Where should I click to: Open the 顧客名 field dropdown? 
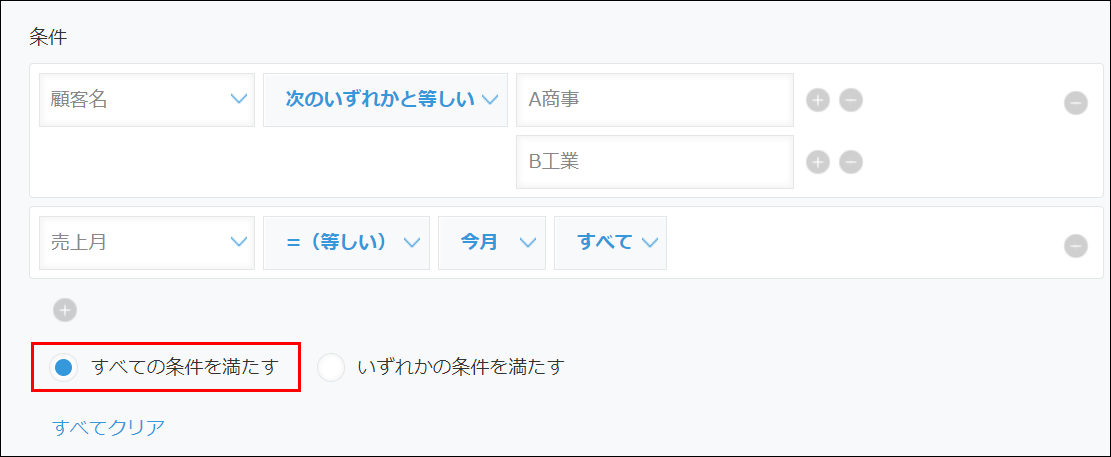[x=146, y=99]
